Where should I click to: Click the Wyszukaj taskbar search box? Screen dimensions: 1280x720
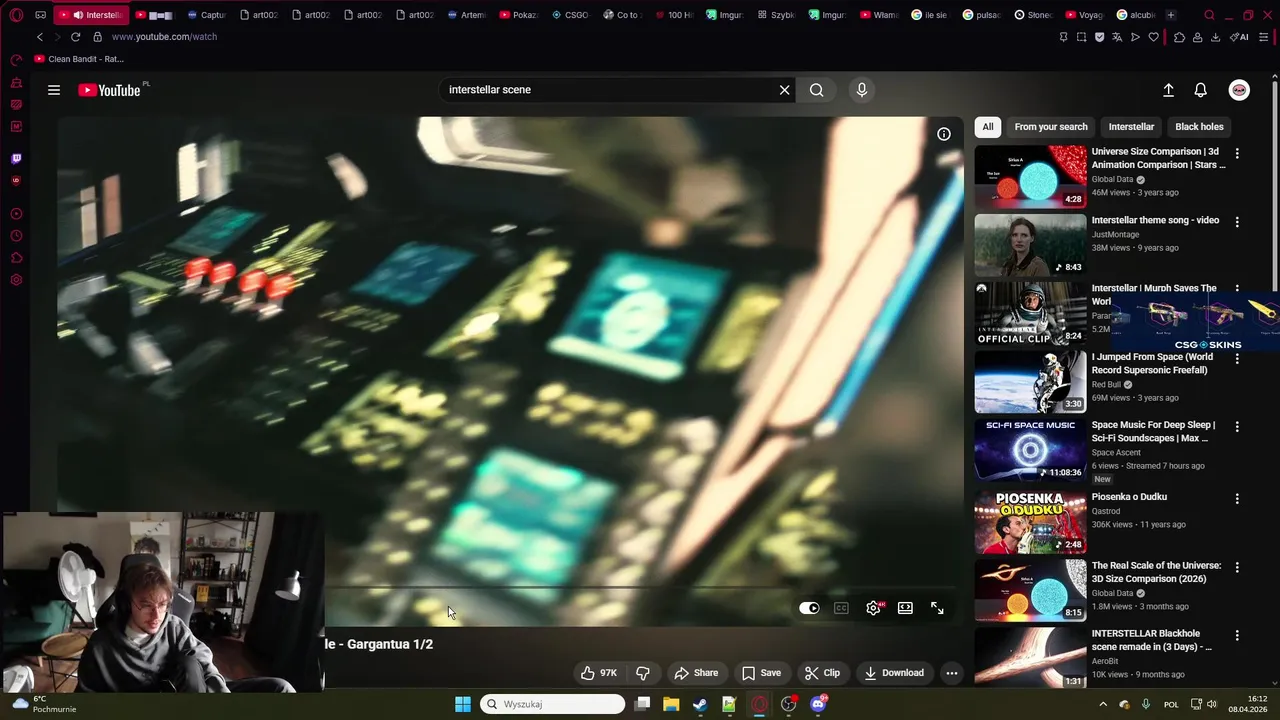[x=553, y=704]
